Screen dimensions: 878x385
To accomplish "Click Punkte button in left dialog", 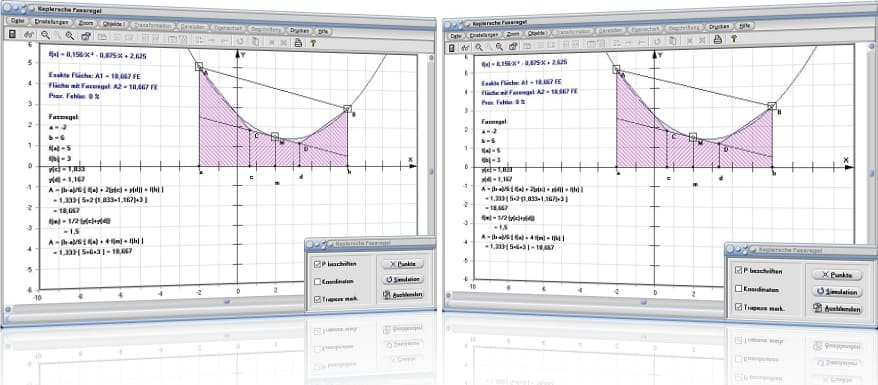I will click(x=403, y=263).
